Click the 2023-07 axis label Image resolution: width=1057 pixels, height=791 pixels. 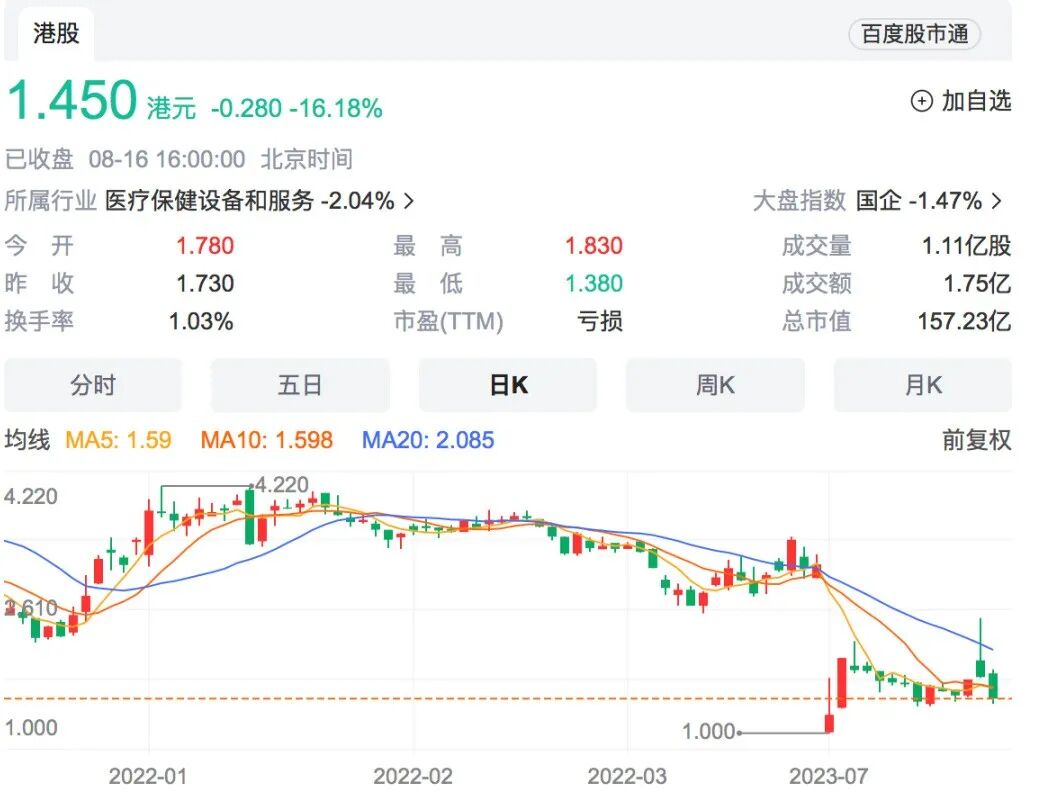coord(830,773)
